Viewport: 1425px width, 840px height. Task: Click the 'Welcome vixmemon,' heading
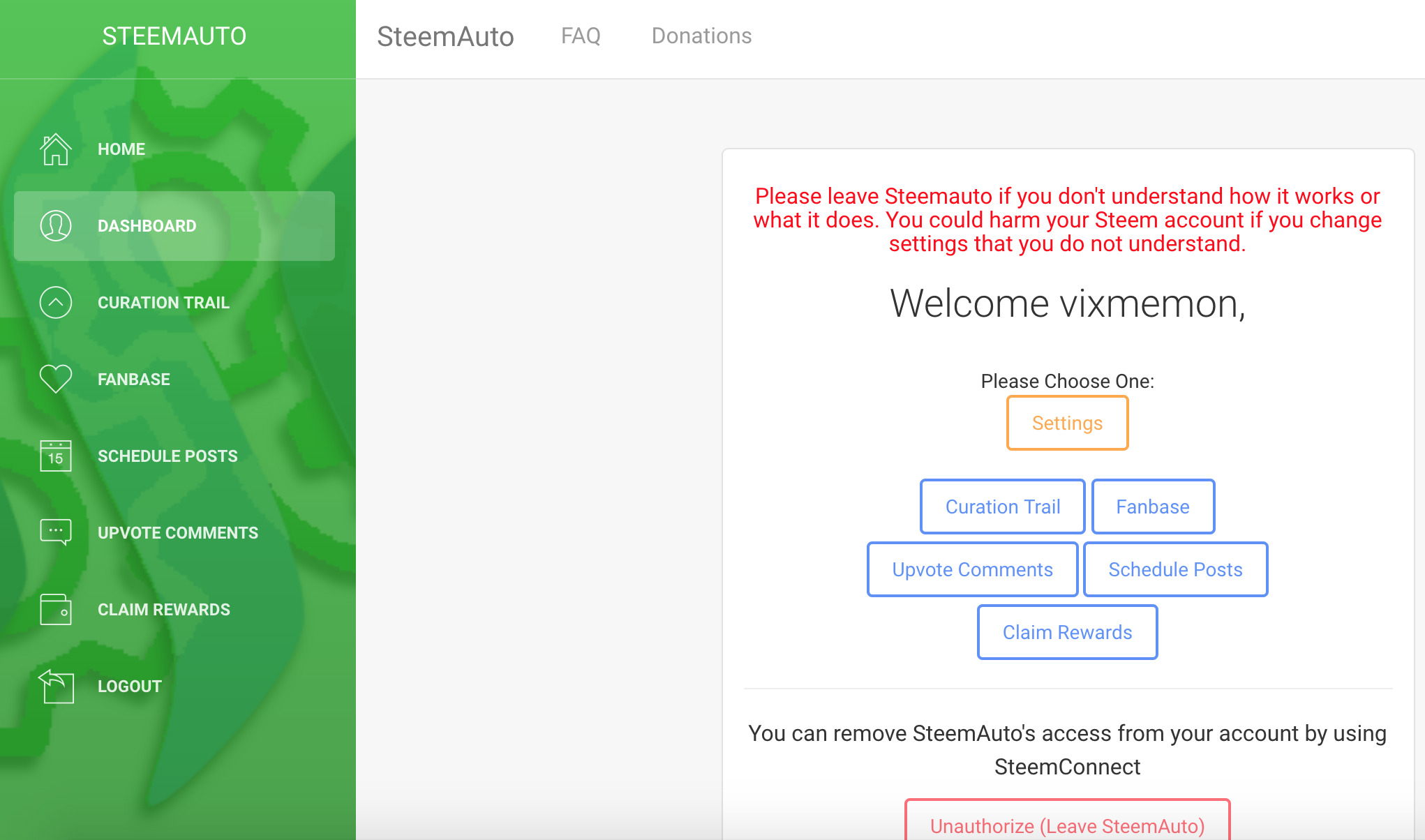(x=1068, y=303)
